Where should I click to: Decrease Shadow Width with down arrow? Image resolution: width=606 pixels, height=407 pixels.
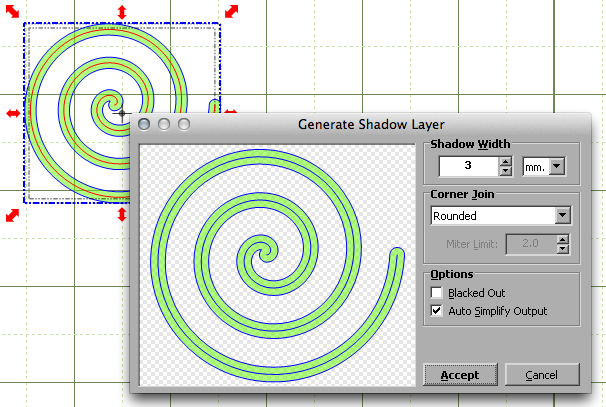[506, 171]
